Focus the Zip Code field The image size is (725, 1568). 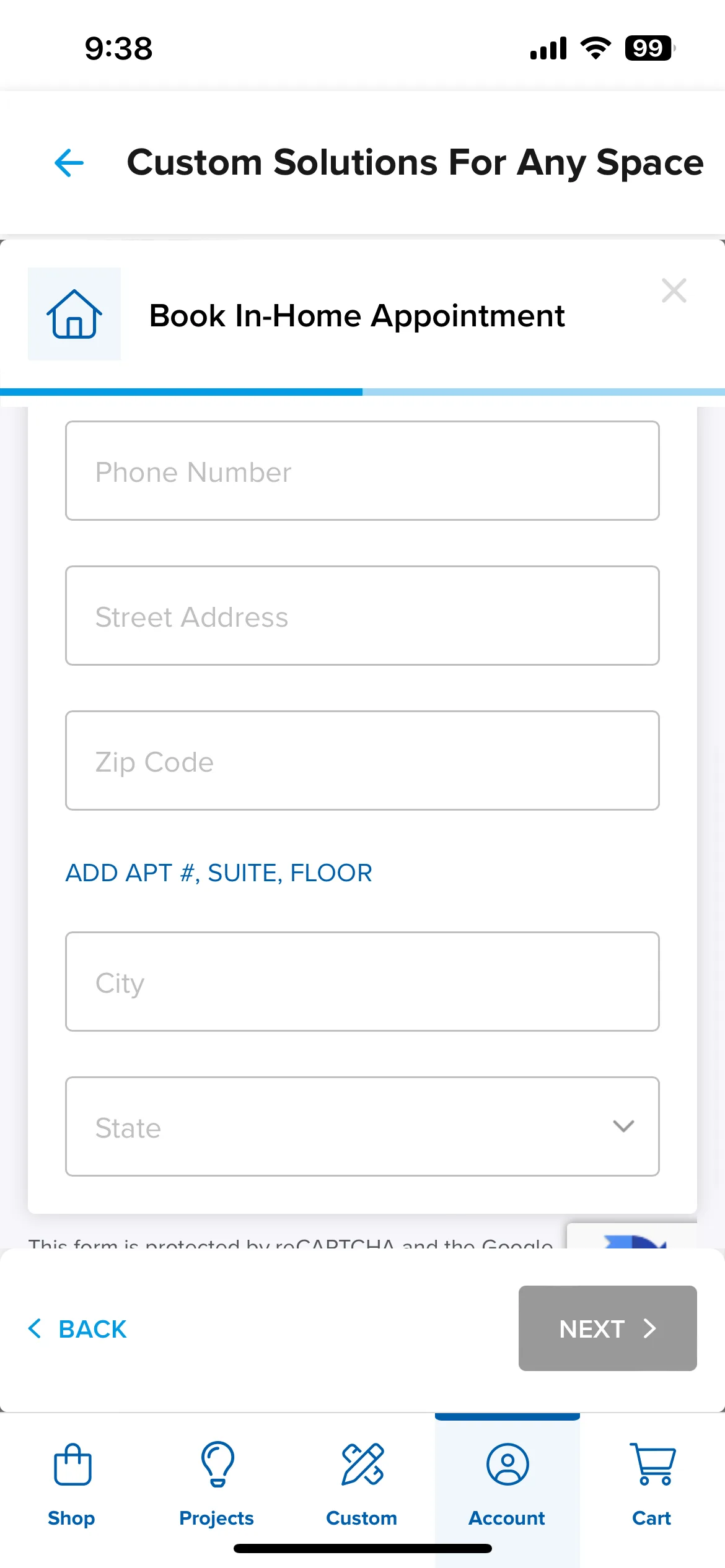(x=362, y=760)
